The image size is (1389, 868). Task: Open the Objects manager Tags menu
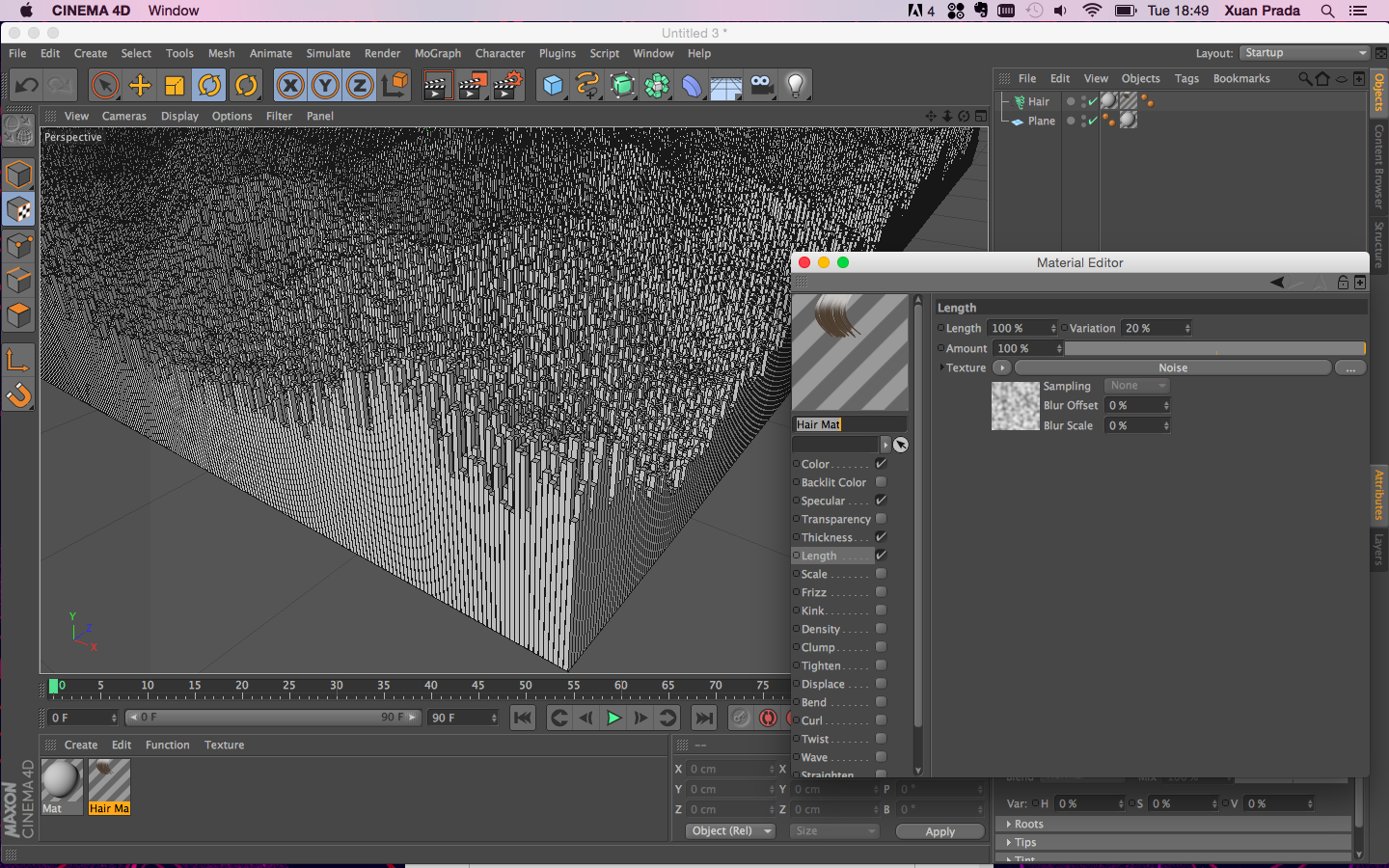point(1186,79)
